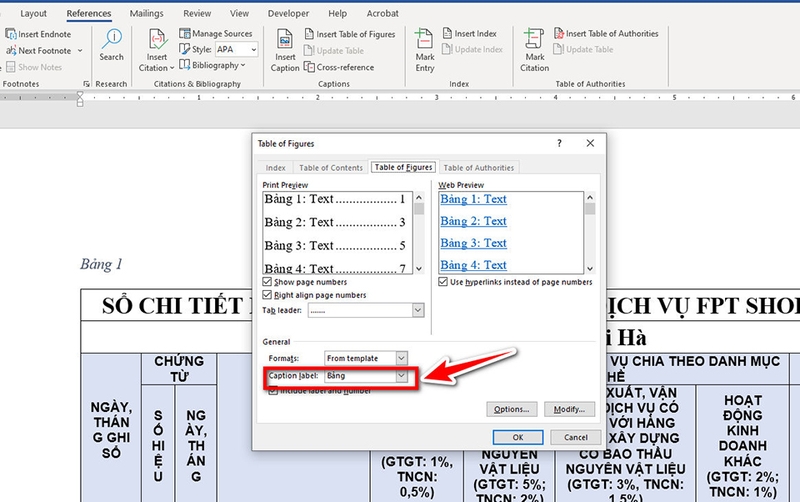This screenshot has width=800, height=502.
Task: Click the Mark Entry icon
Action: click(x=425, y=47)
